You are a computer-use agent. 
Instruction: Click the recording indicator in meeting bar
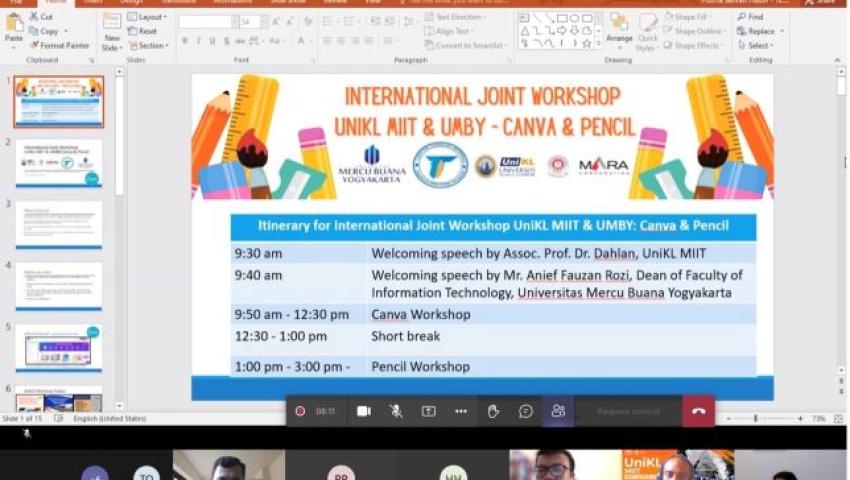[300, 411]
